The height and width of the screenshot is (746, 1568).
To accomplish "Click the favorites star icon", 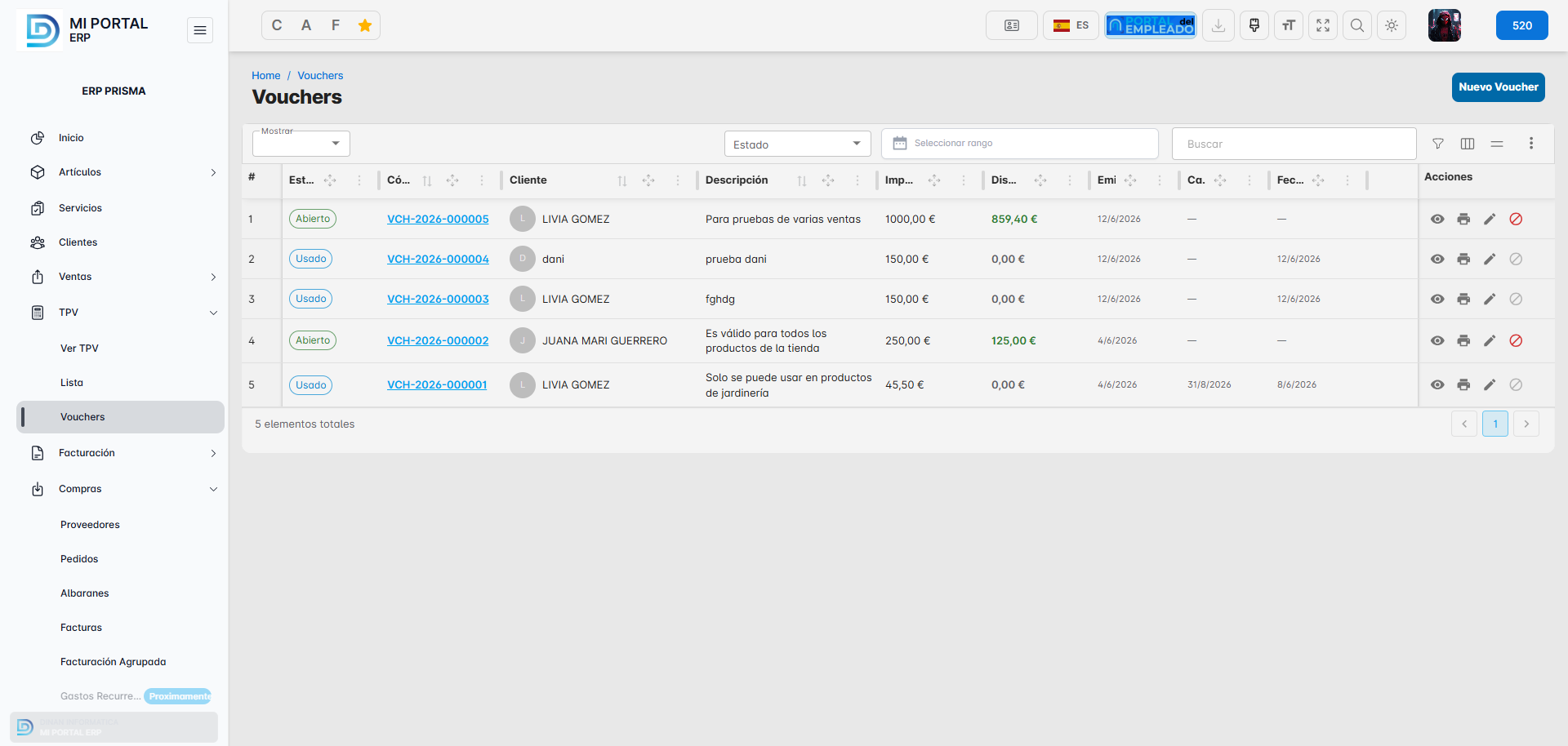I will [x=365, y=25].
